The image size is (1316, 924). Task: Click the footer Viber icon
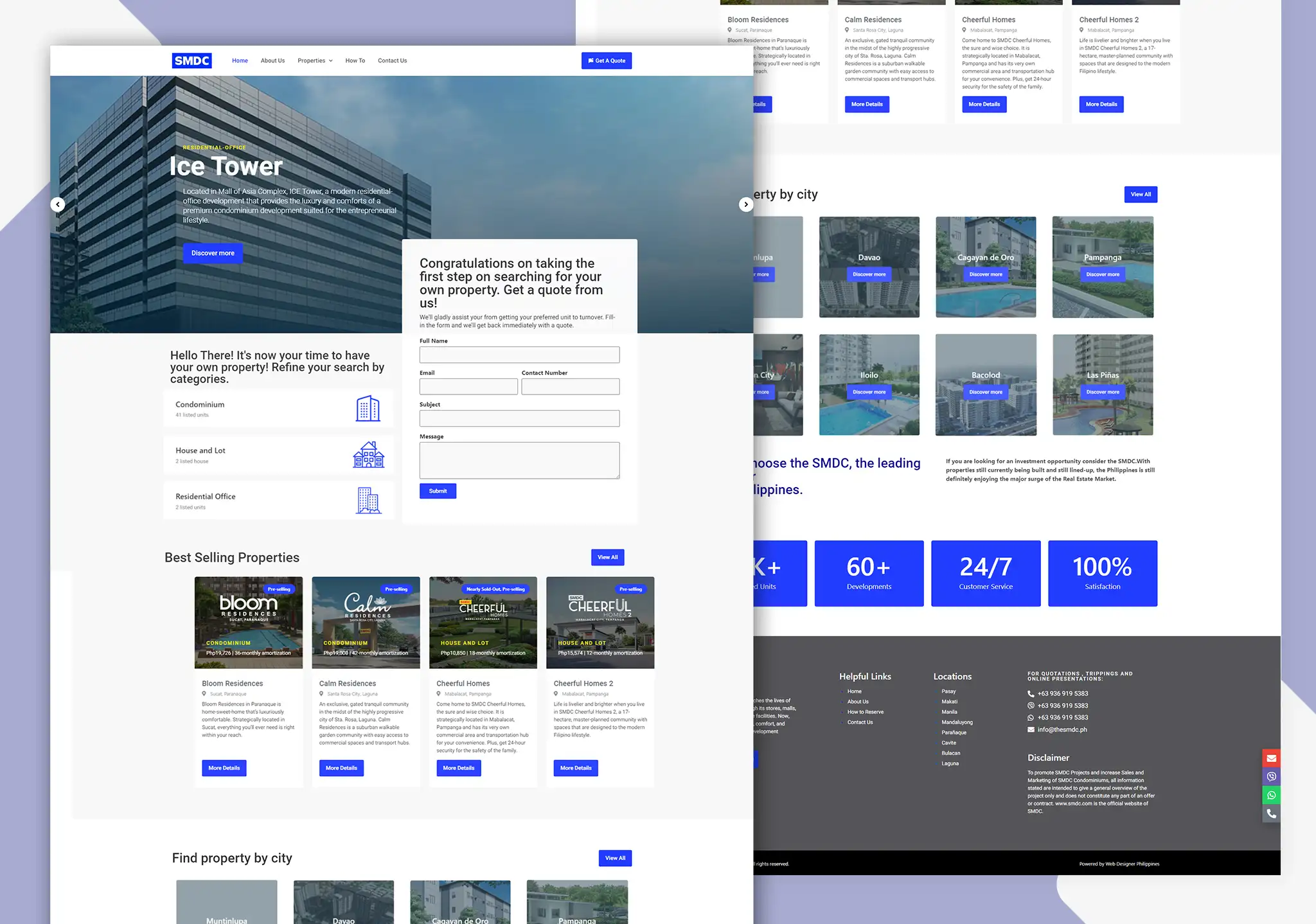1031,706
